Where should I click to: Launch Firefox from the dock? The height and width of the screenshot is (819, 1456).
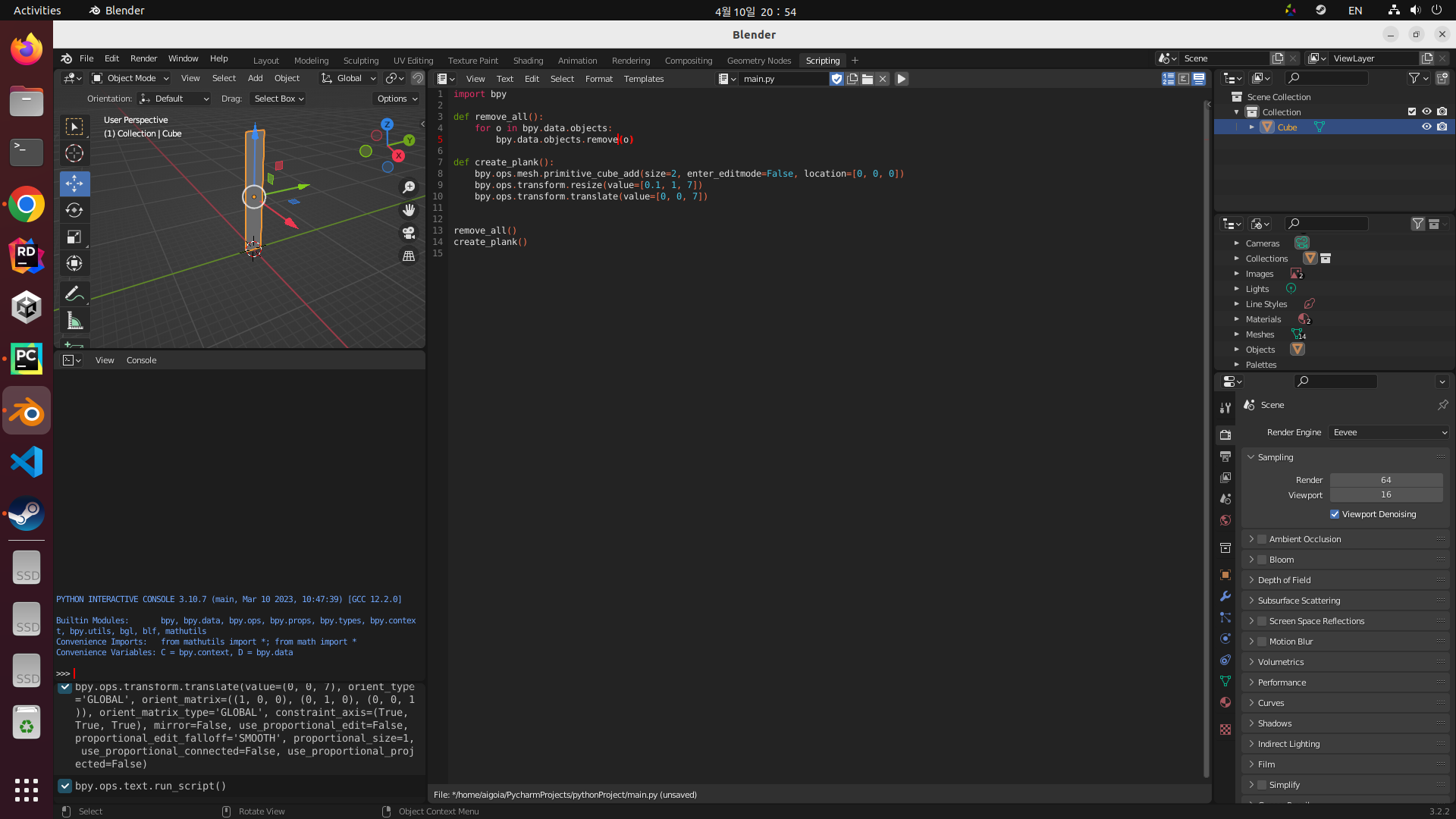(x=27, y=50)
